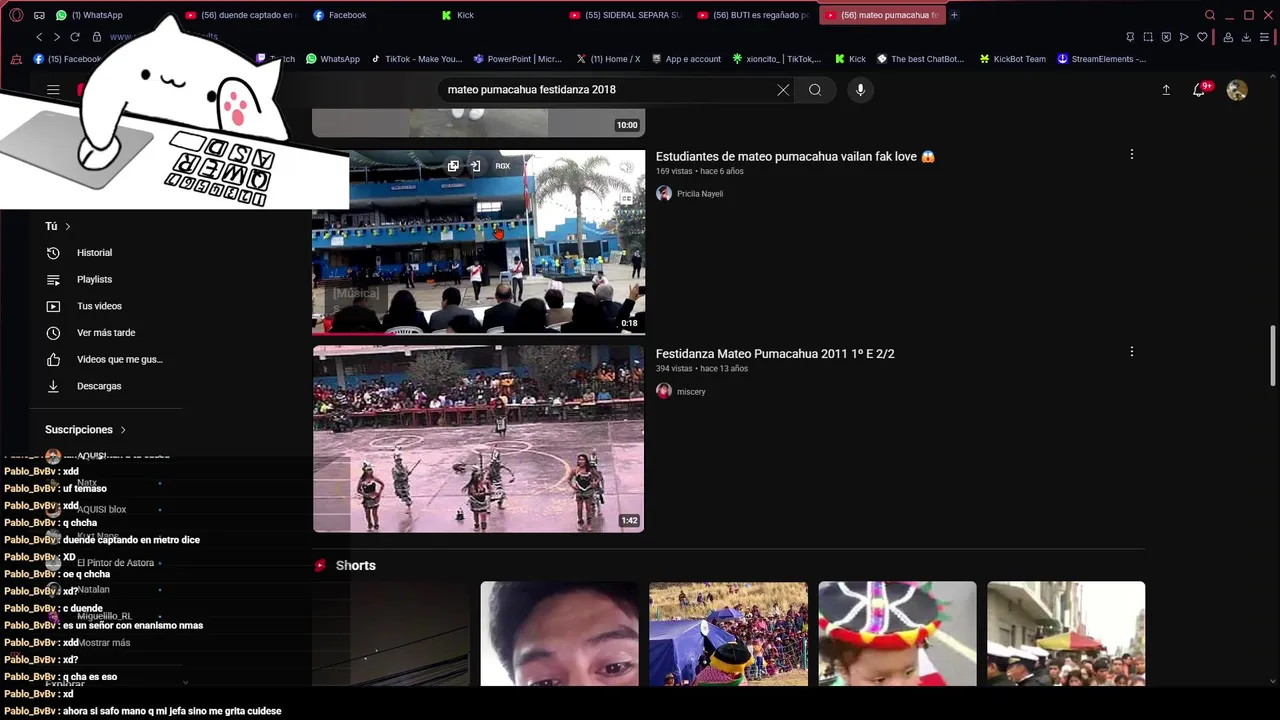Start voice search with microphone icon
This screenshot has width=1280, height=720.
tap(860, 90)
